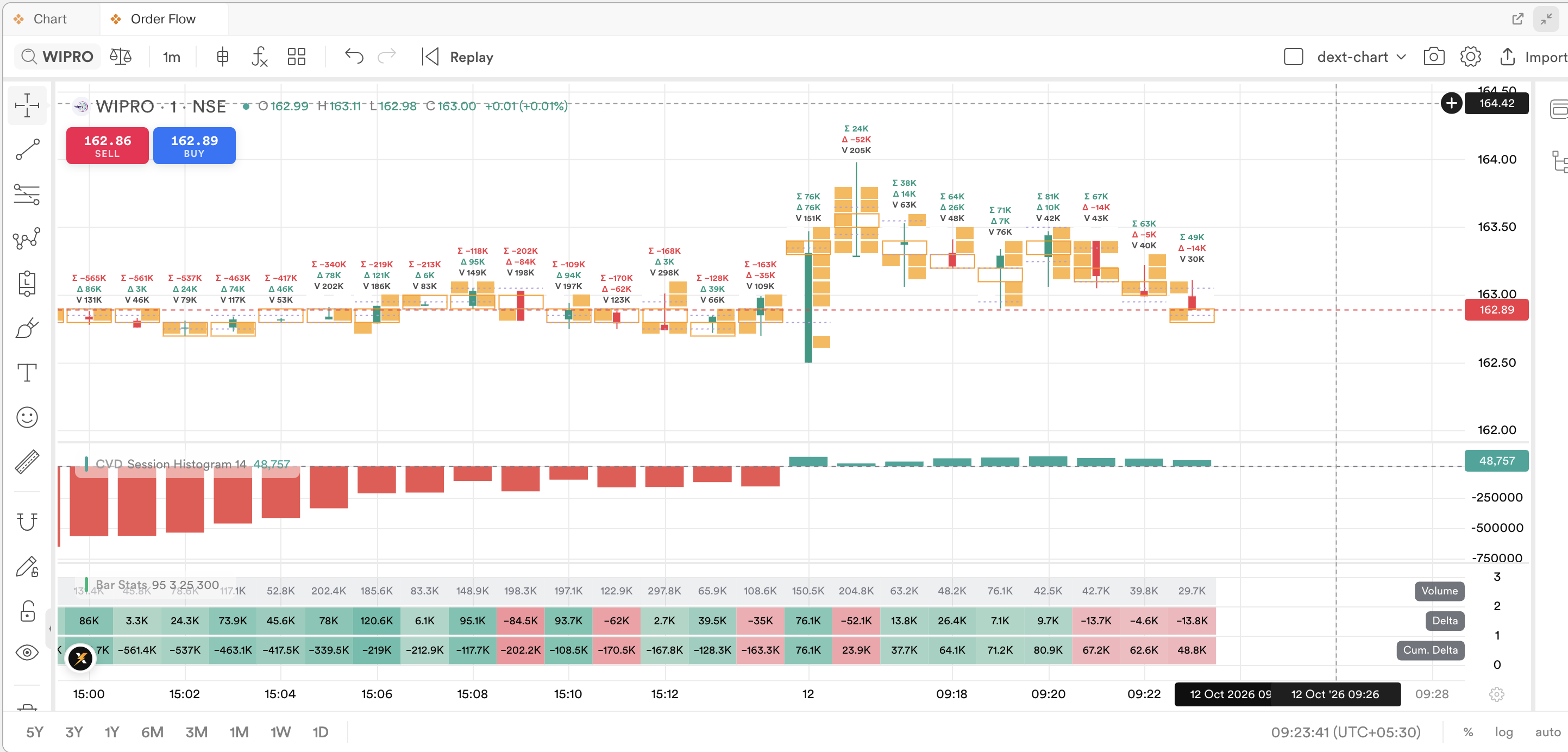Select the brush drawing tool

point(27,328)
